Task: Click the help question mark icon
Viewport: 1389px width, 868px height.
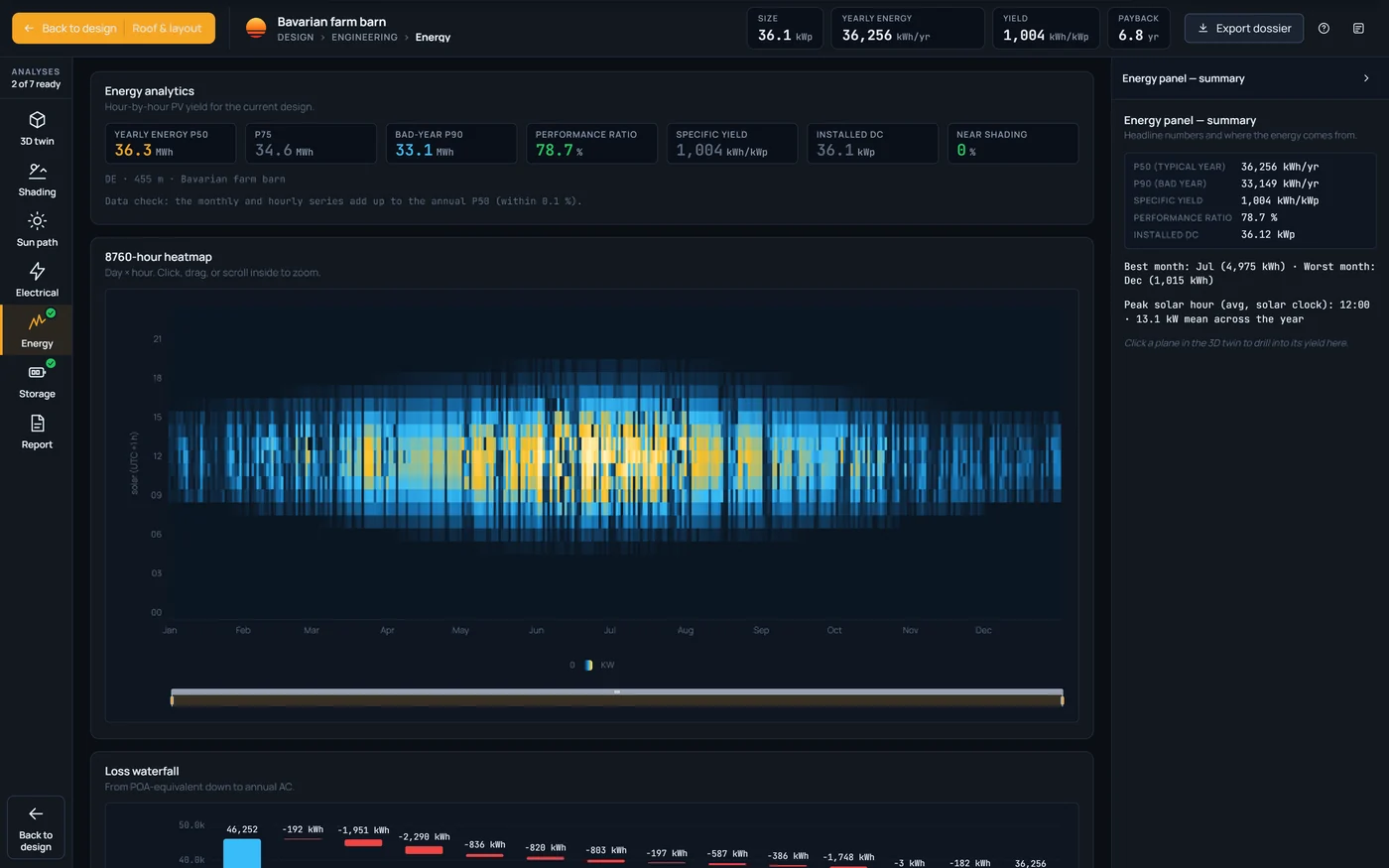Action: [1324, 29]
